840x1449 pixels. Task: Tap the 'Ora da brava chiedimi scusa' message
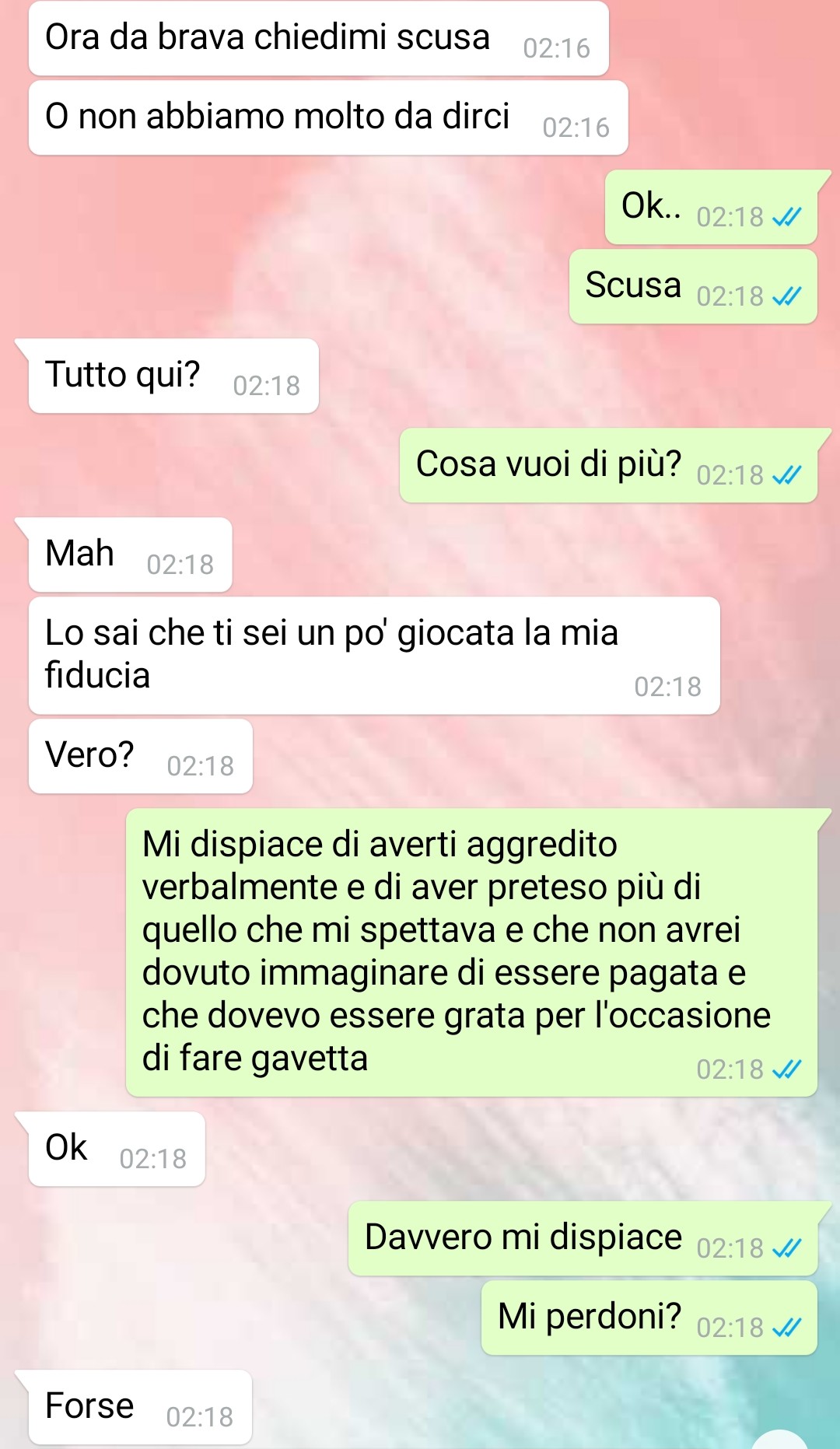pyautogui.click(x=318, y=38)
